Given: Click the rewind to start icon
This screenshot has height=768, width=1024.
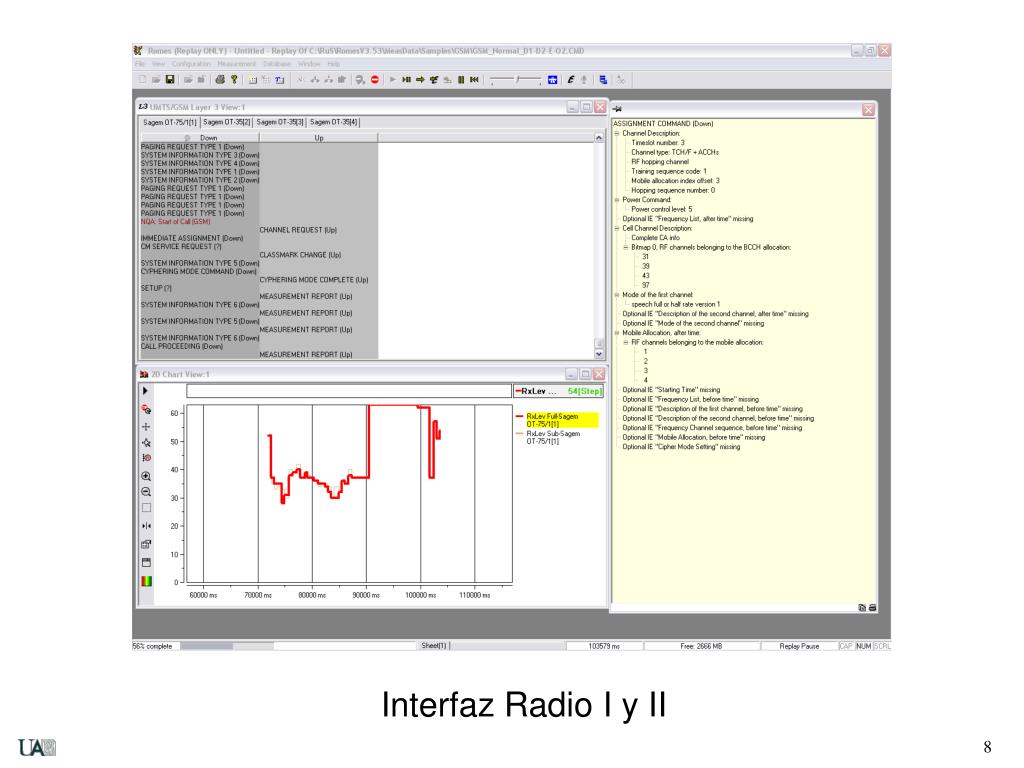Looking at the screenshot, I should click(474, 80).
